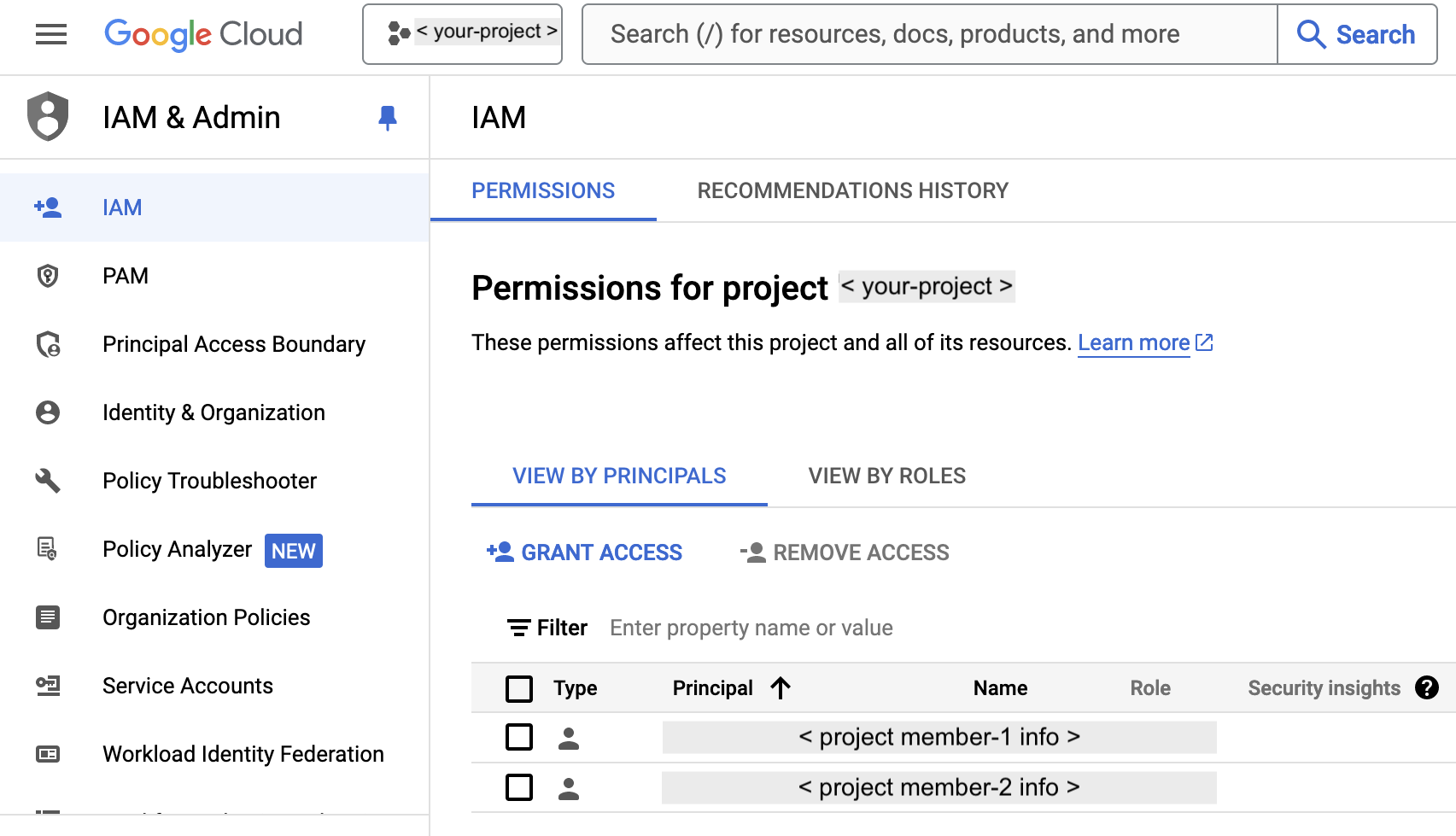The width and height of the screenshot is (1456, 836).
Task: Check the box for project member-1
Action: 519,737
